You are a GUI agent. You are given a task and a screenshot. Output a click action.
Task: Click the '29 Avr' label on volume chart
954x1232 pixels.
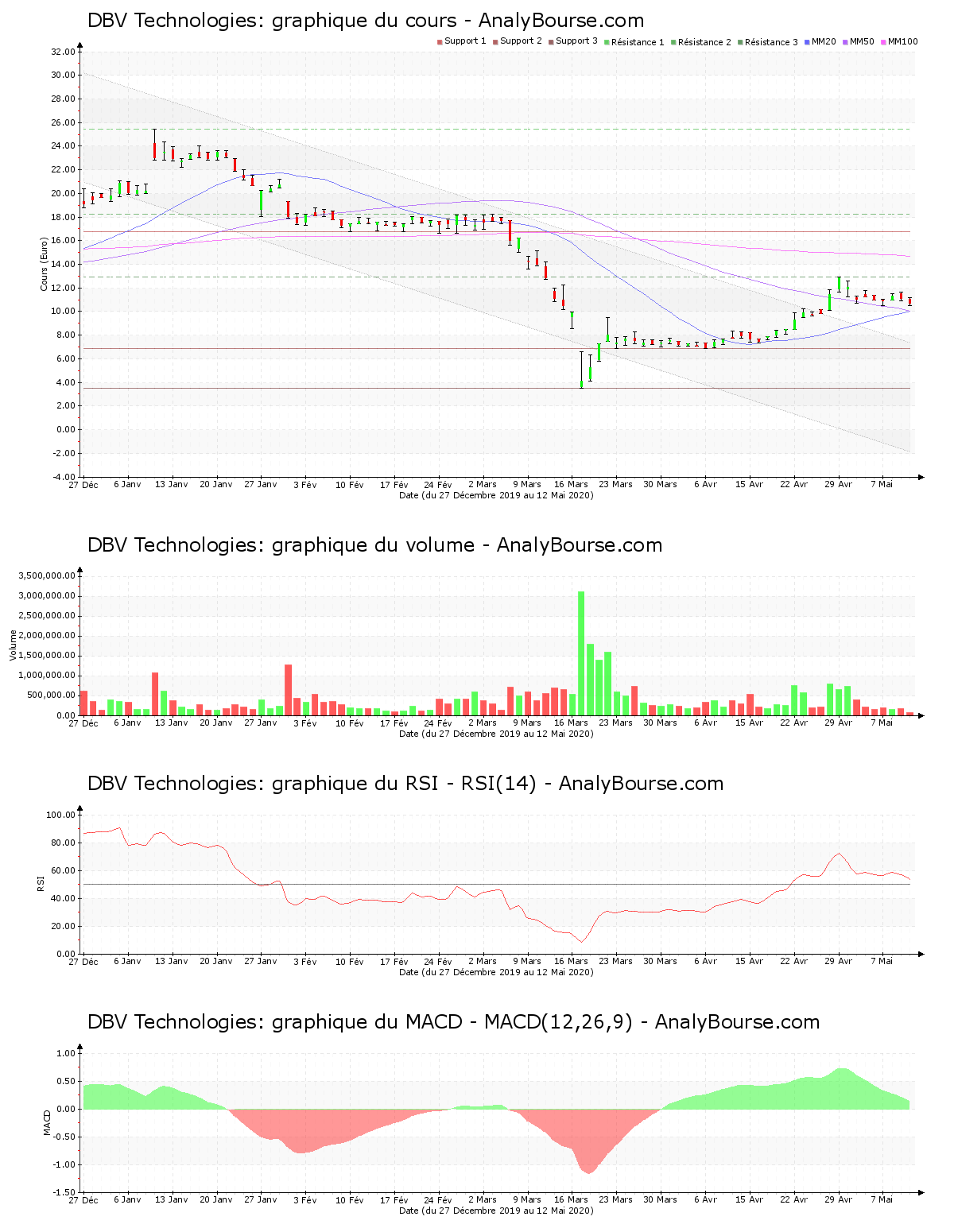[x=838, y=723]
